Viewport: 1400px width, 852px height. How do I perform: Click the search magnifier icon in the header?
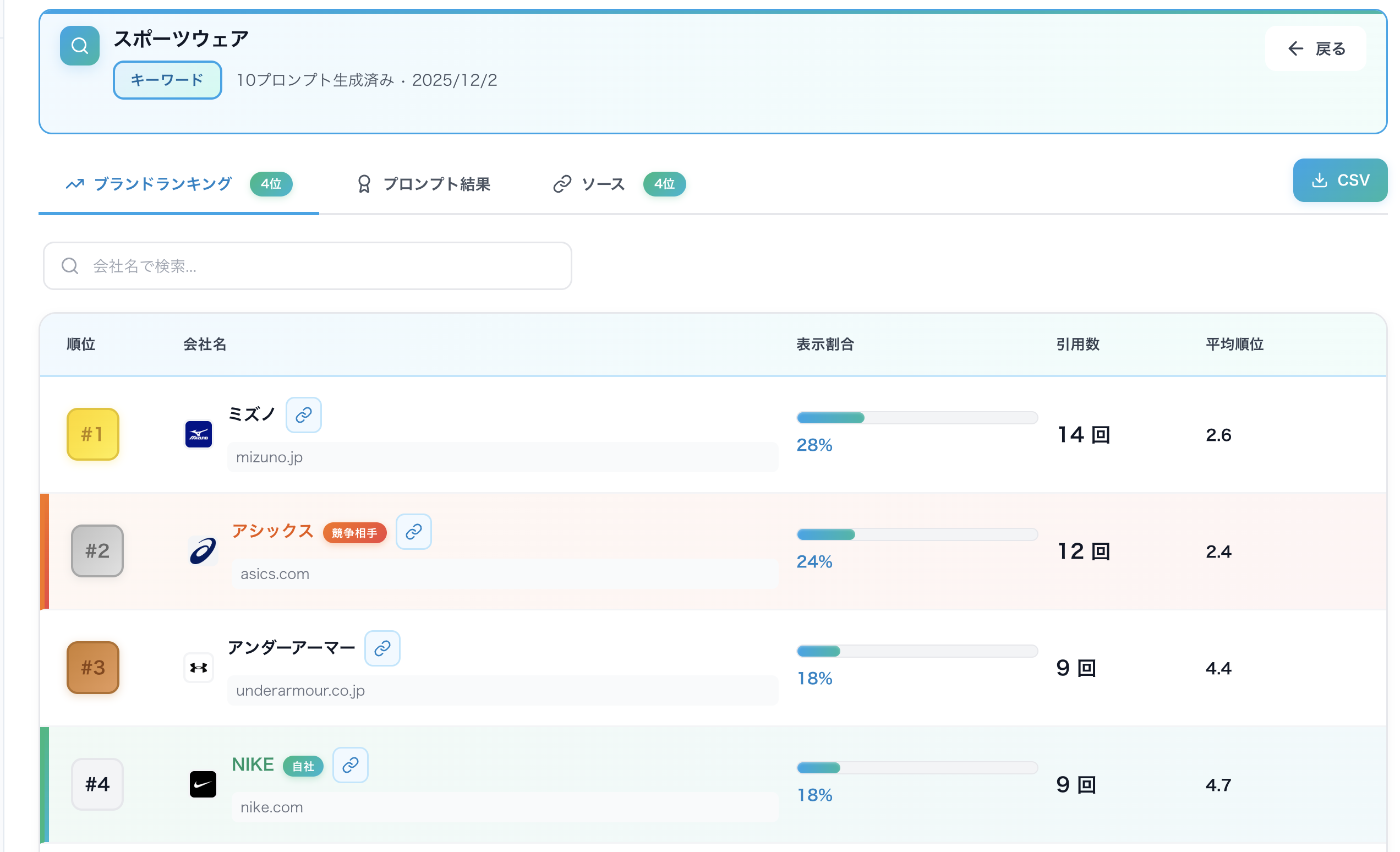tap(79, 46)
